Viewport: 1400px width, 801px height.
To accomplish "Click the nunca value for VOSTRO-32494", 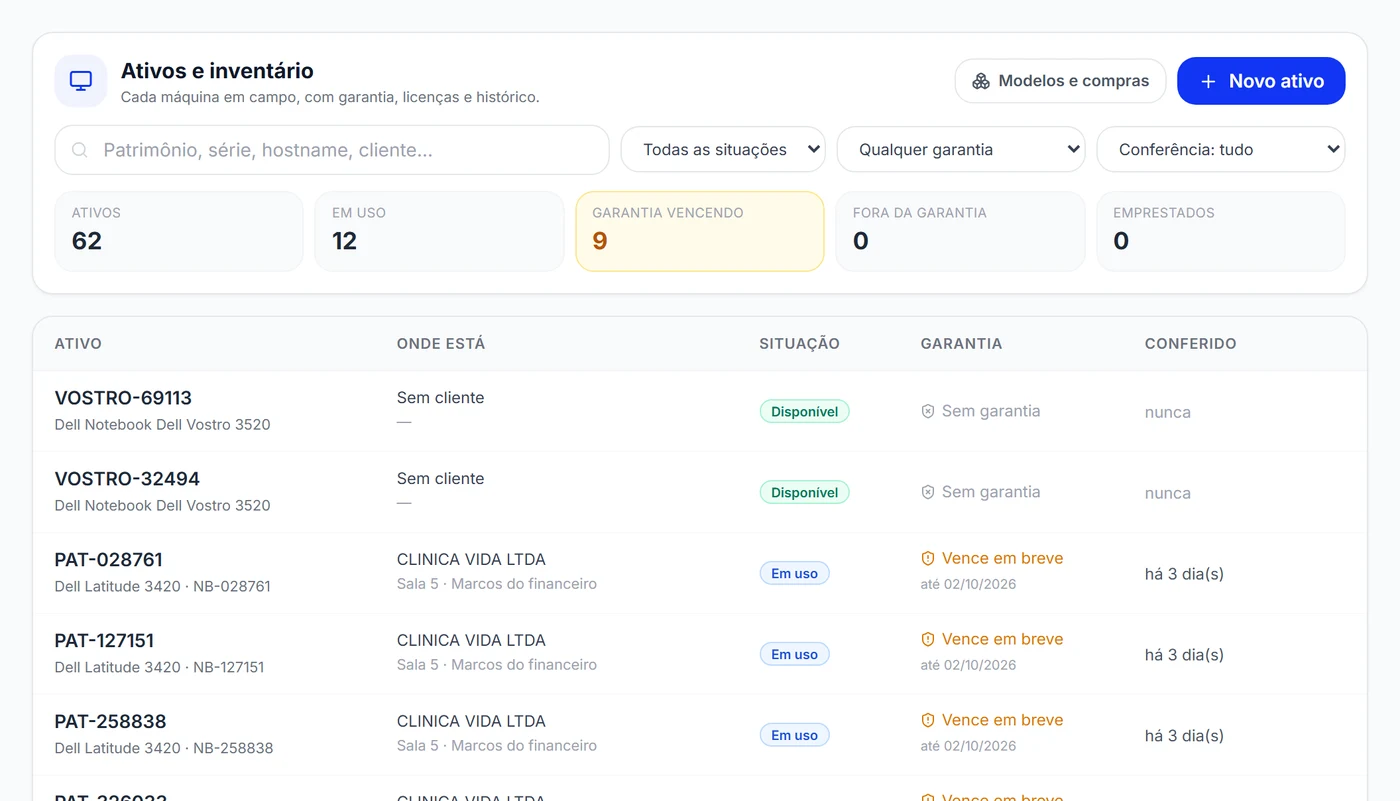I will [x=1168, y=493].
